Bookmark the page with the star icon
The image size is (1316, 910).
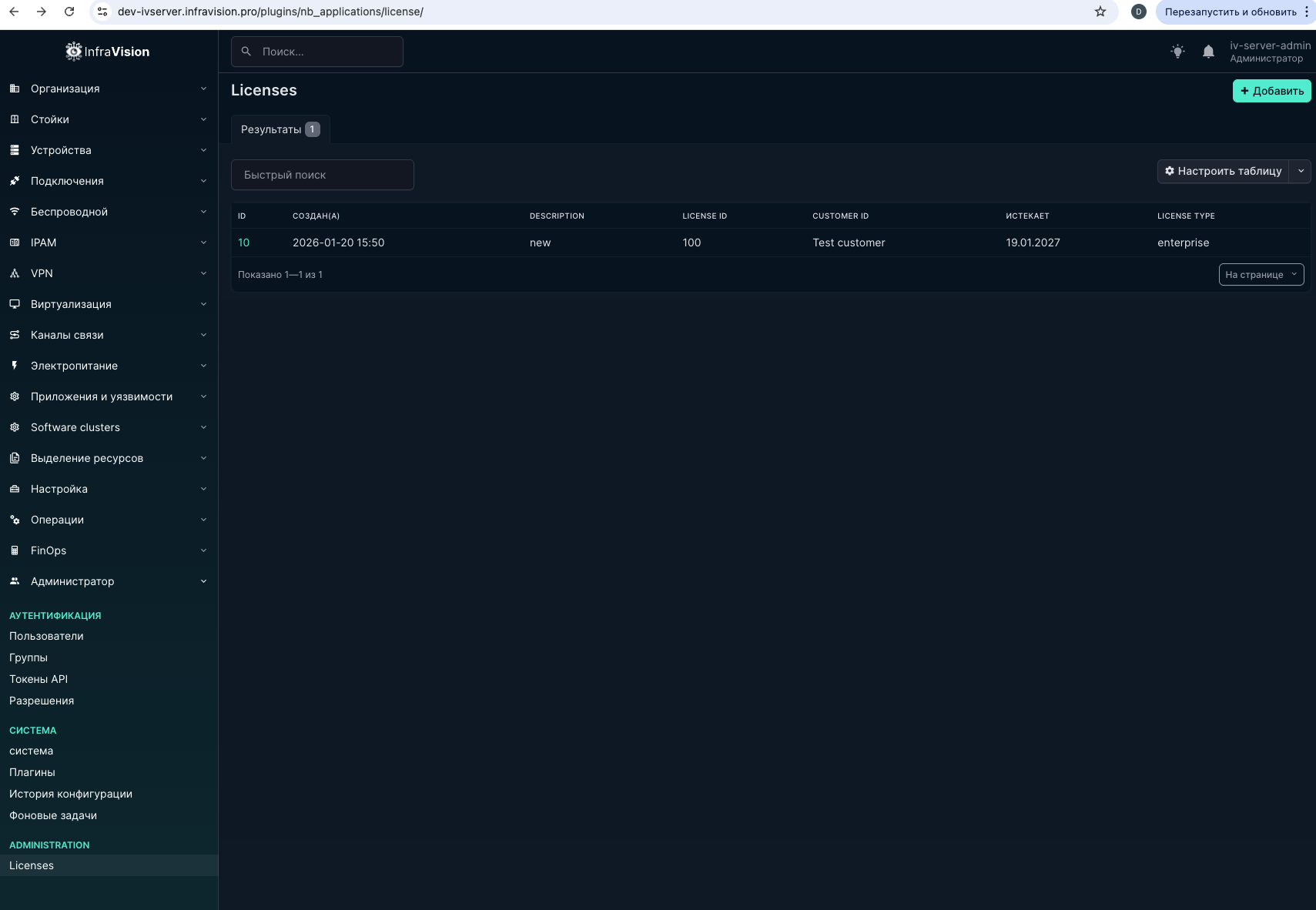click(1100, 12)
